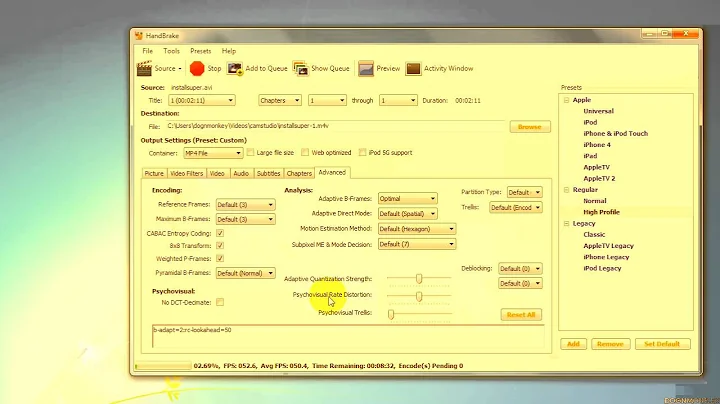
Task: Click the Reset All button
Action: click(521, 315)
